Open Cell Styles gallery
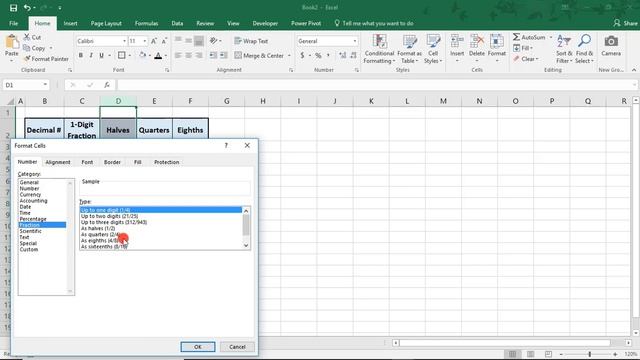This screenshot has height=360, width=640. (433, 49)
